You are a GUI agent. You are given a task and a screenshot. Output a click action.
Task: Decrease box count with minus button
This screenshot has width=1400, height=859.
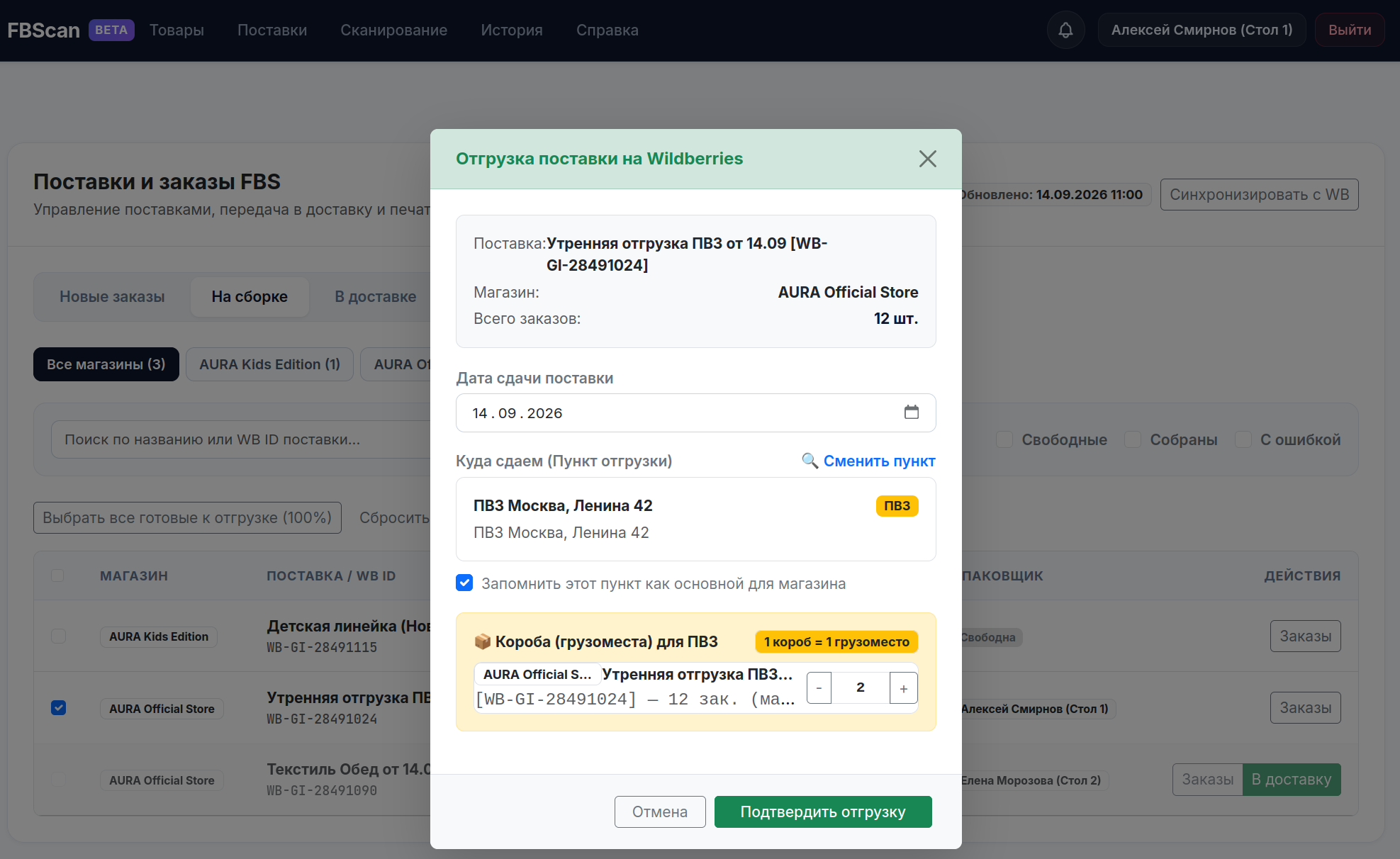(819, 687)
